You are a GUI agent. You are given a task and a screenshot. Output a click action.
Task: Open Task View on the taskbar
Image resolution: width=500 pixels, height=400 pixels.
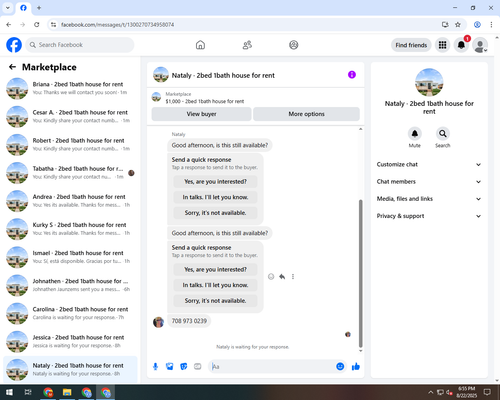28,392
